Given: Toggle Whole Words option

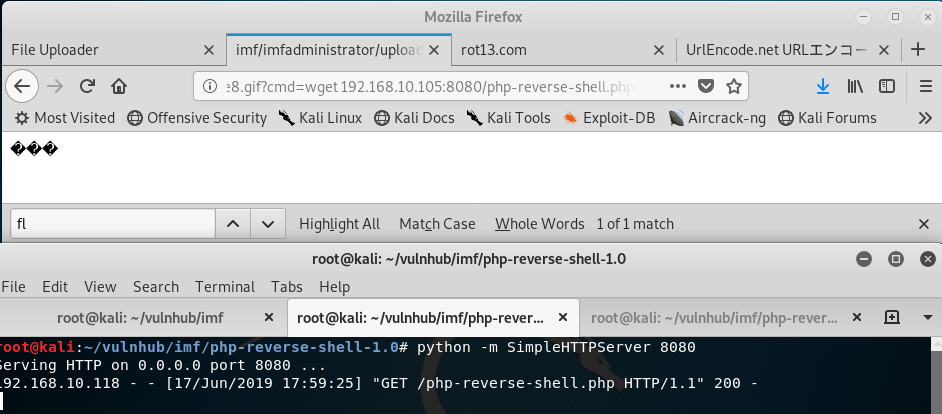Looking at the screenshot, I should [539, 224].
